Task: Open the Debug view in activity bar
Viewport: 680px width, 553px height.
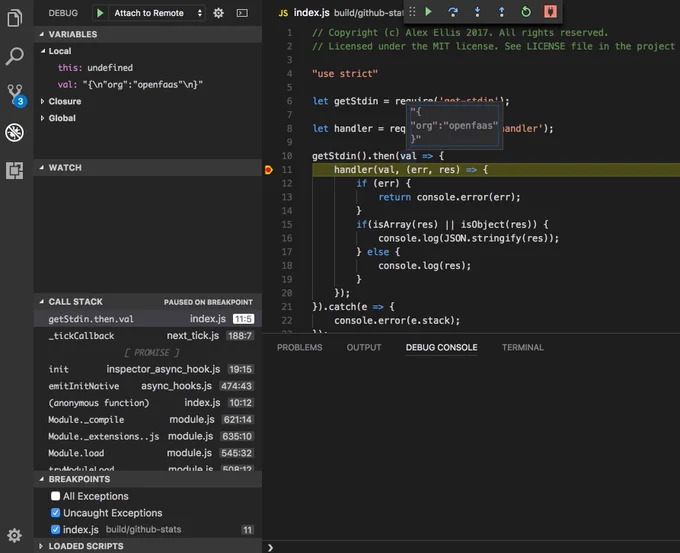Action: click(14, 132)
